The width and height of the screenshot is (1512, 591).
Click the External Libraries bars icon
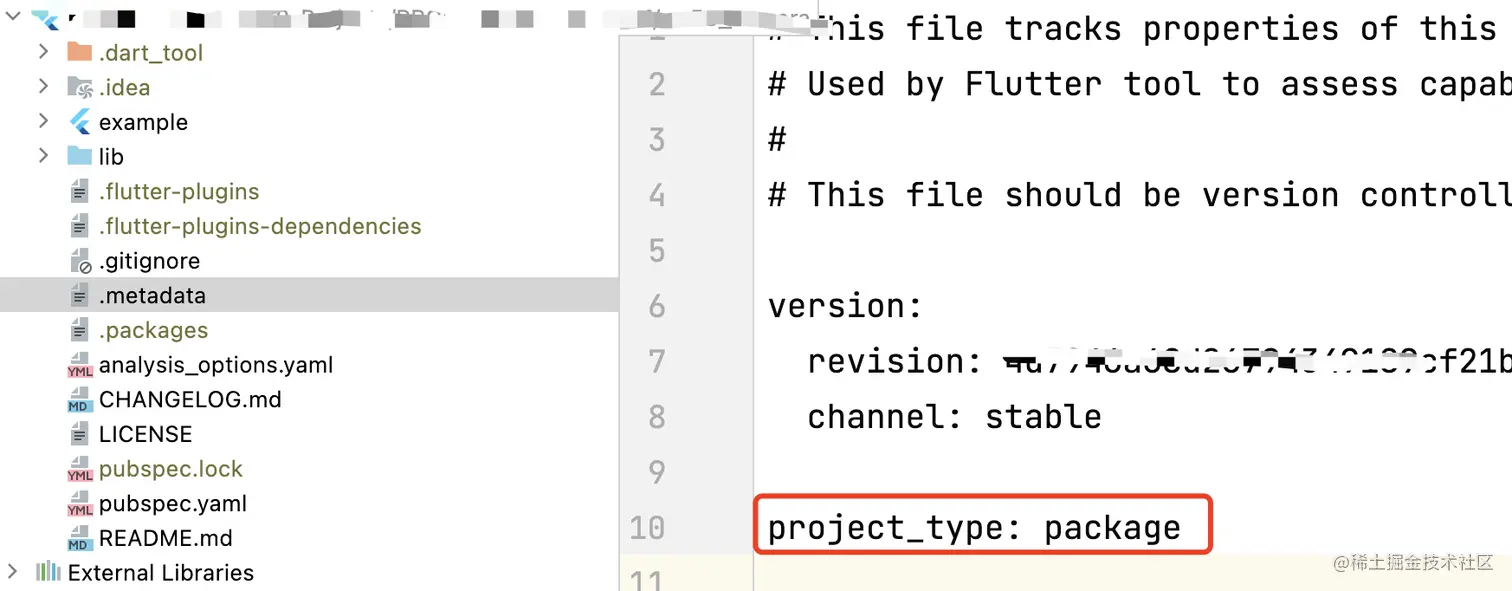(x=48, y=573)
